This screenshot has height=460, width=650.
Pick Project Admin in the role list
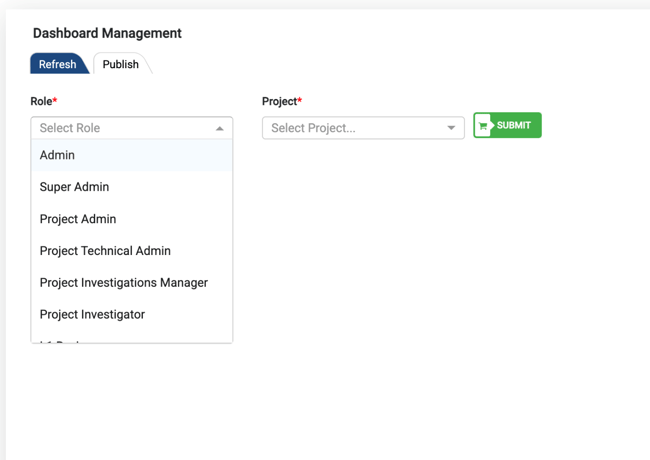pos(78,219)
